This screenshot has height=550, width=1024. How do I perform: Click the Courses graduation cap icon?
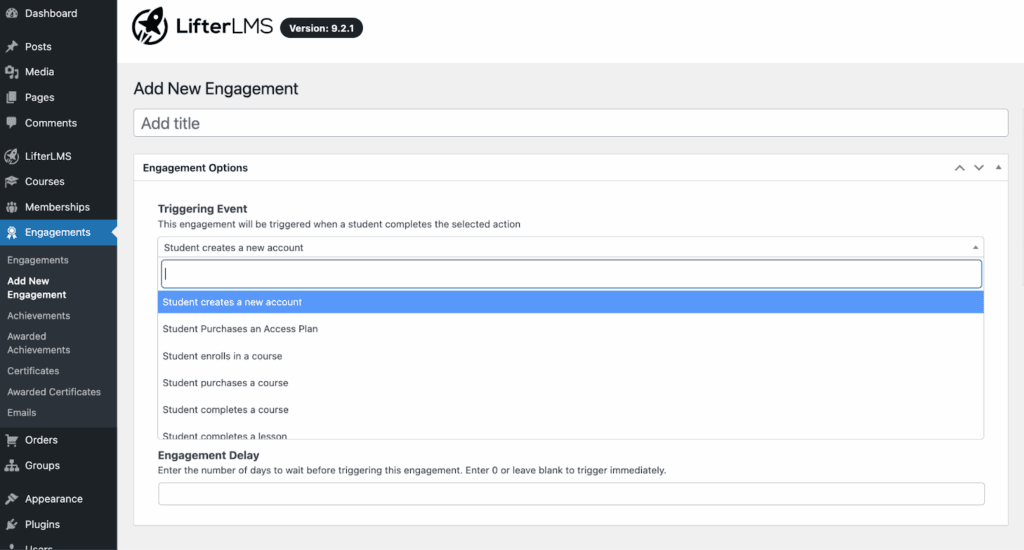[x=11, y=182]
